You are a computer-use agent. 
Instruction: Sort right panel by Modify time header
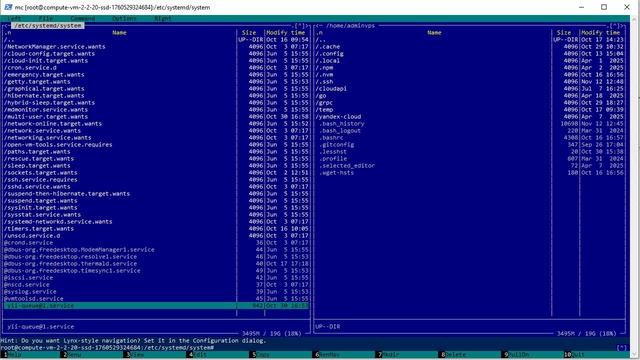tap(602, 33)
